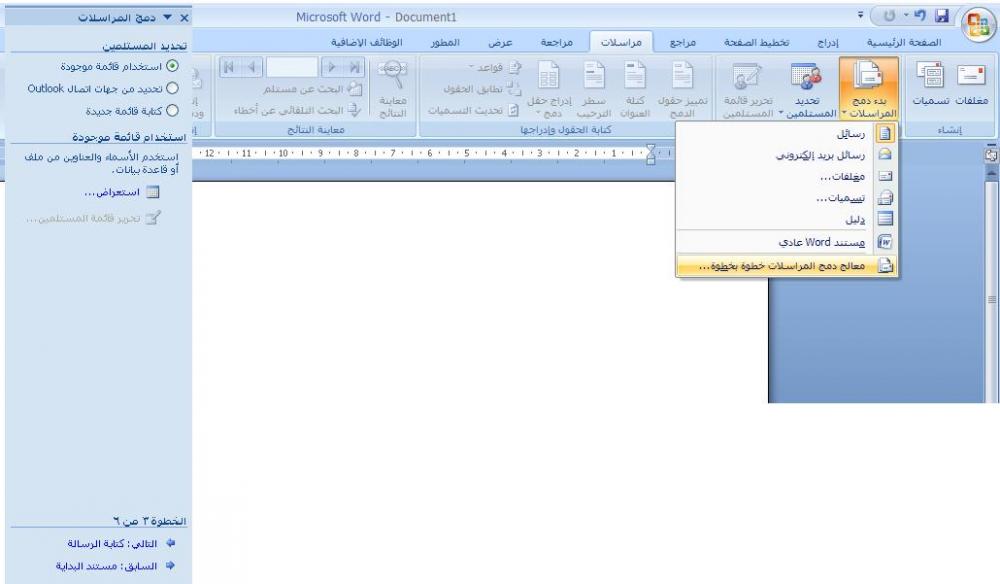
Task: Close the Mail Merge task pane
Action: click(184, 18)
